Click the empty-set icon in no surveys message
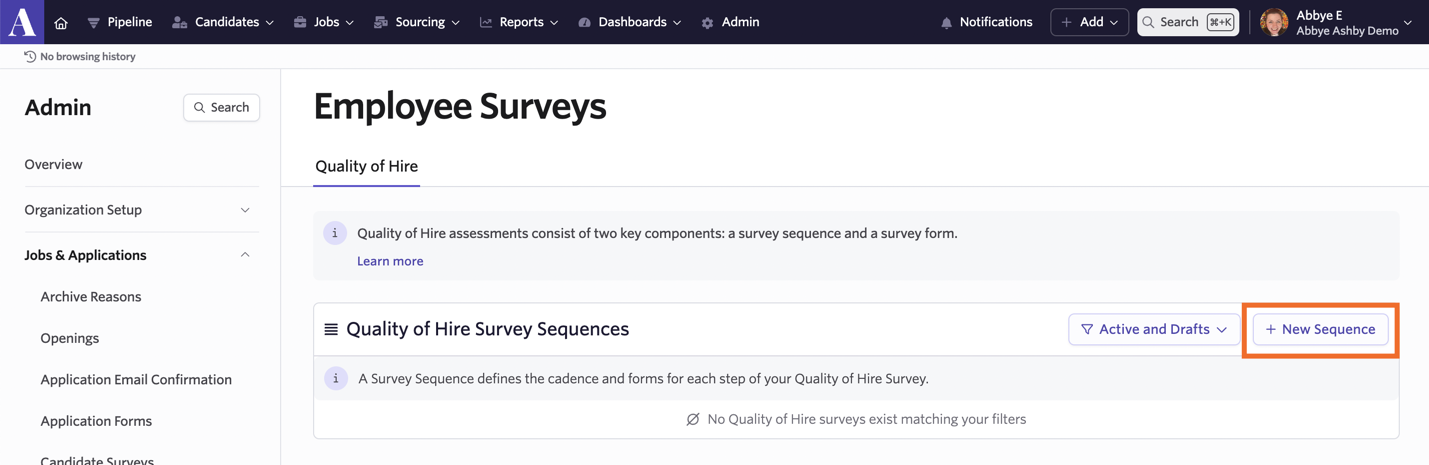The image size is (1429, 465). click(693, 419)
